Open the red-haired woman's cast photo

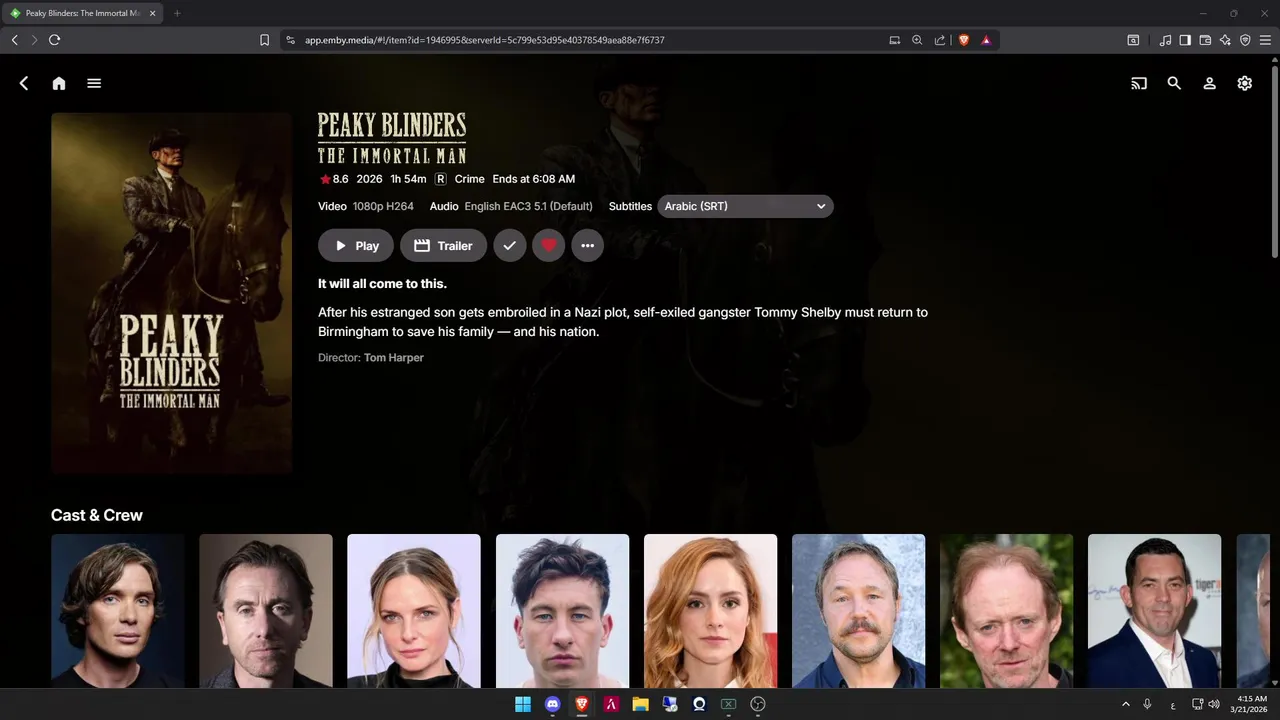710,611
